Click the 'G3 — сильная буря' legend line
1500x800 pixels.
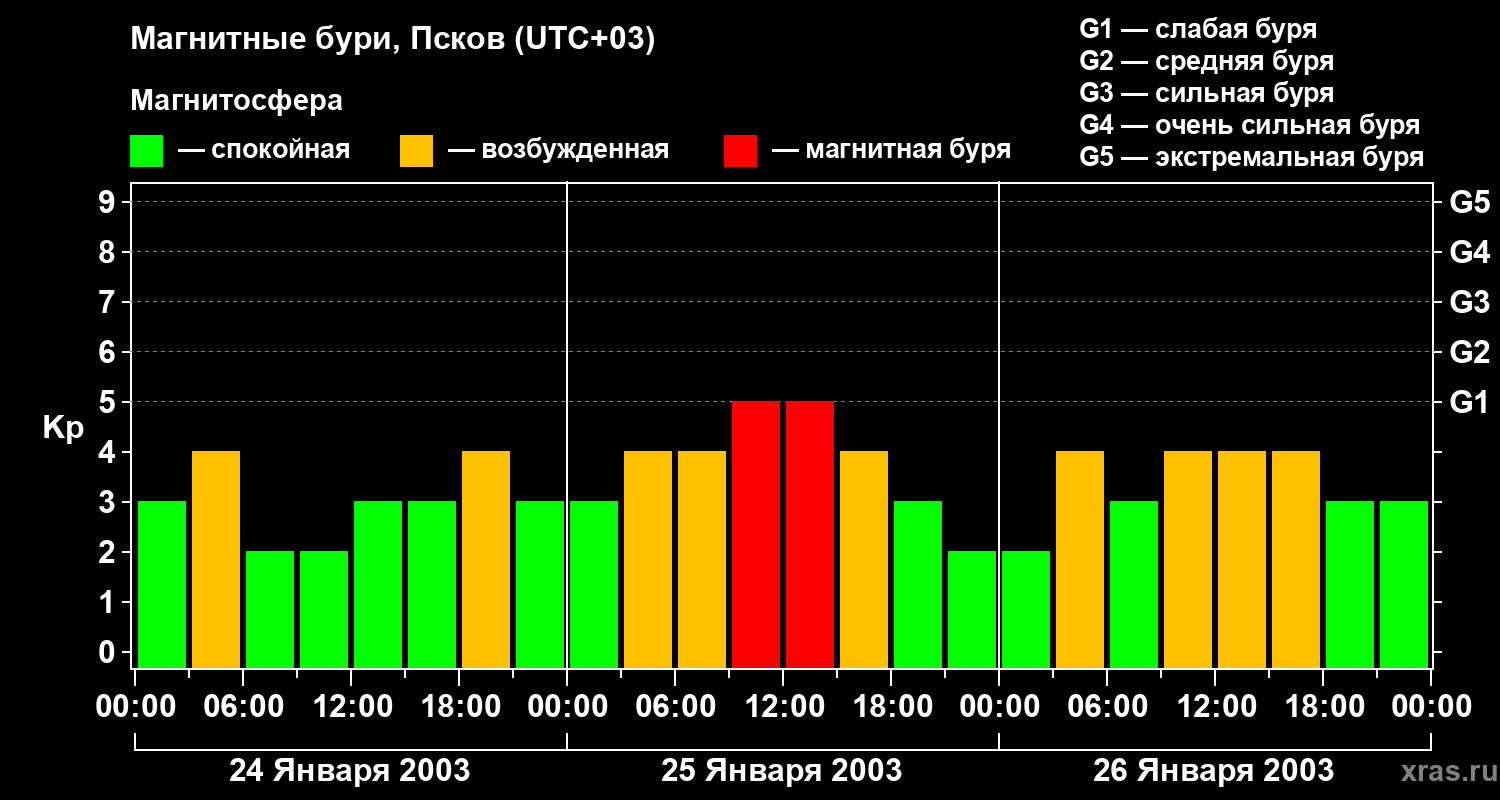(x=1206, y=93)
